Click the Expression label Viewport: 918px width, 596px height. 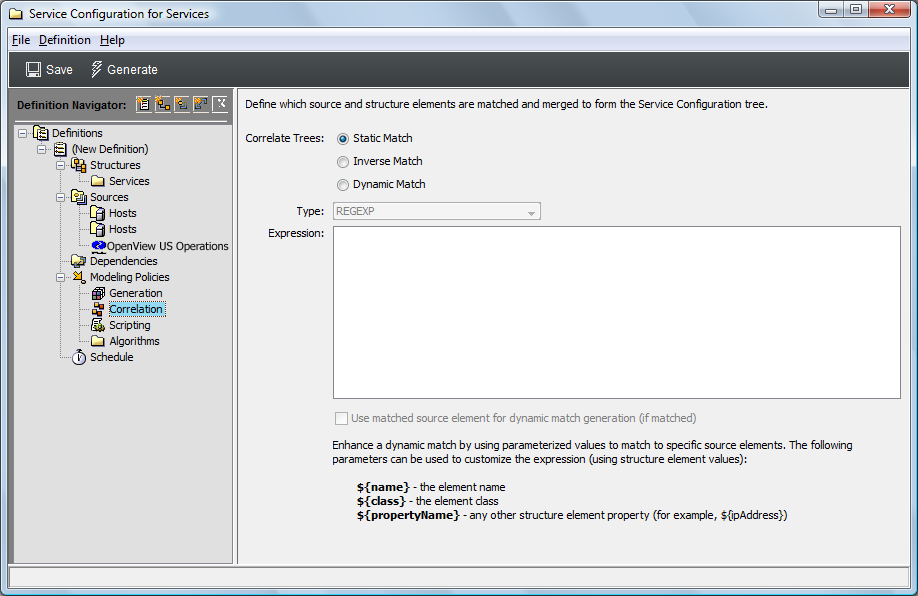click(296, 233)
